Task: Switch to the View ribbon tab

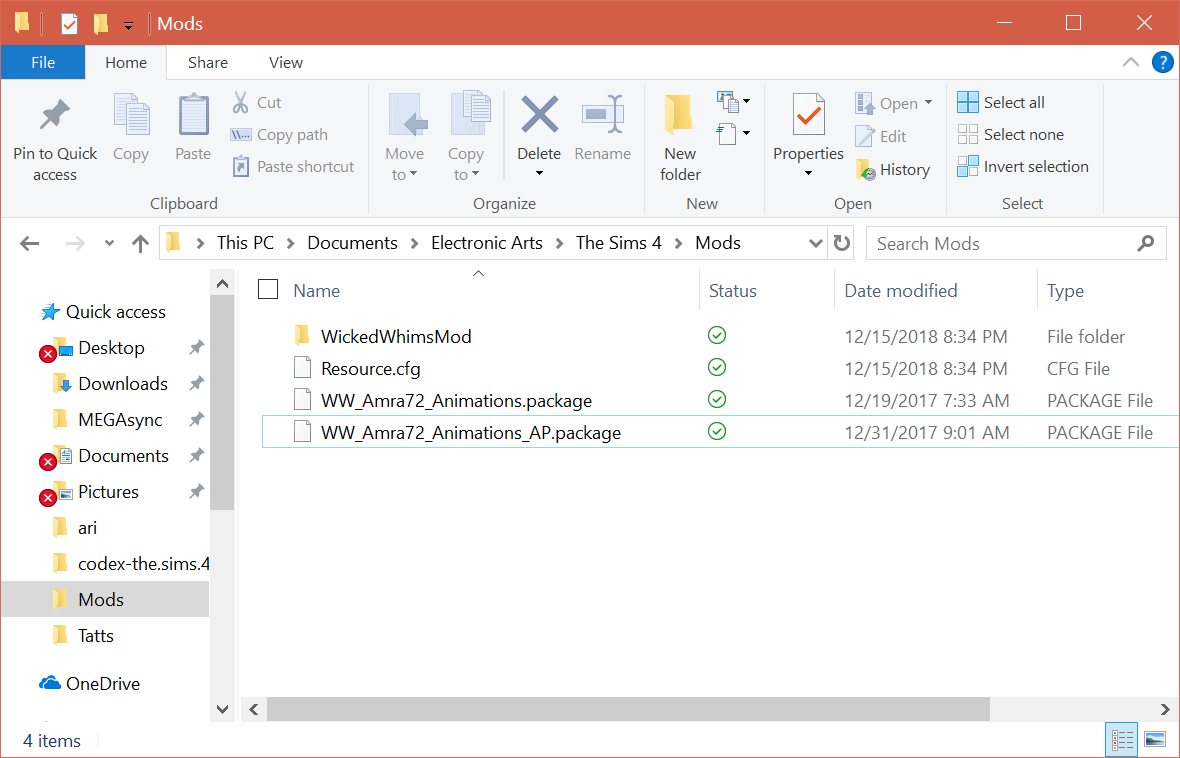Action: [286, 62]
